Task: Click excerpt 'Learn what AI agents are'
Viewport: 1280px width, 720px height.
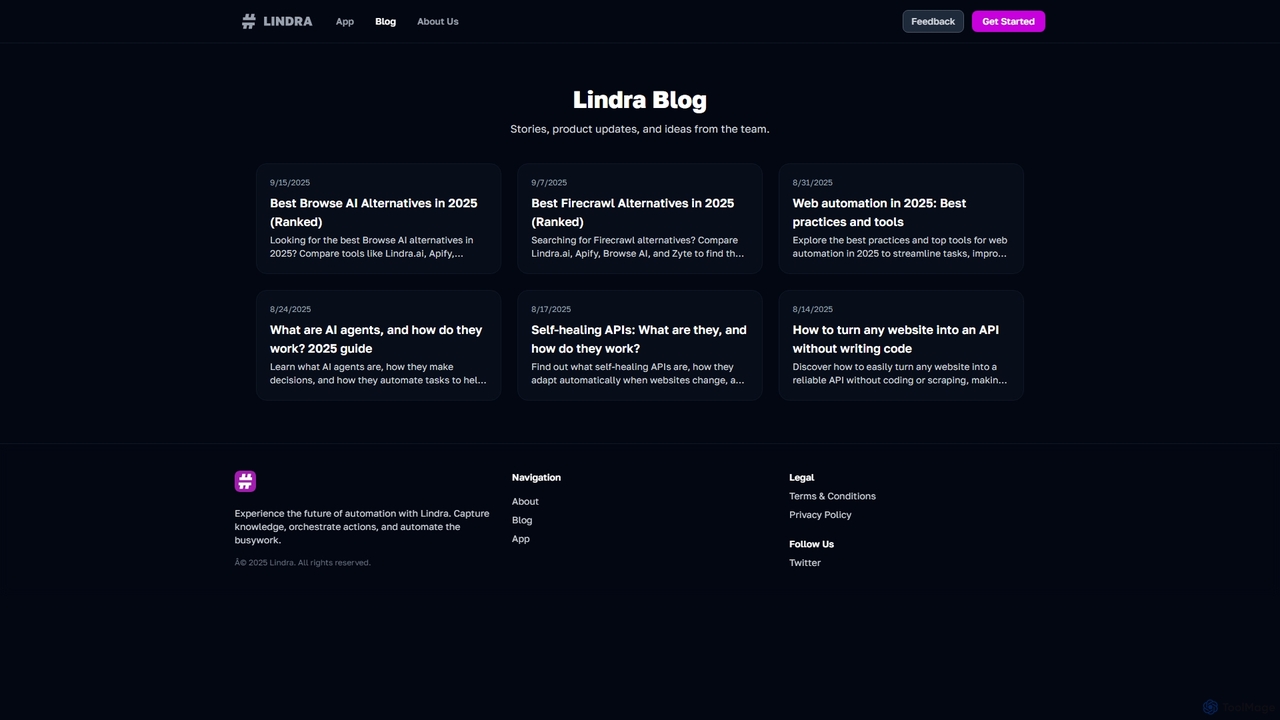Action: point(378,374)
